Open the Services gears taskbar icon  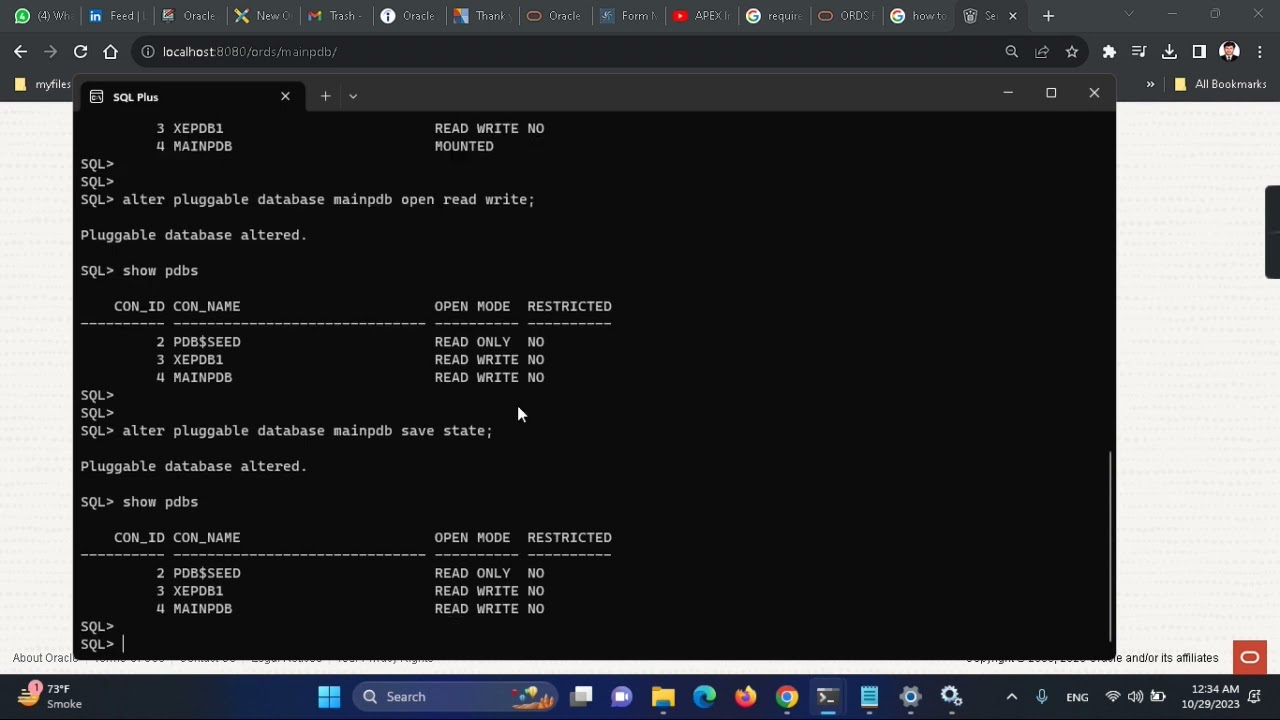pyautogui.click(x=951, y=697)
